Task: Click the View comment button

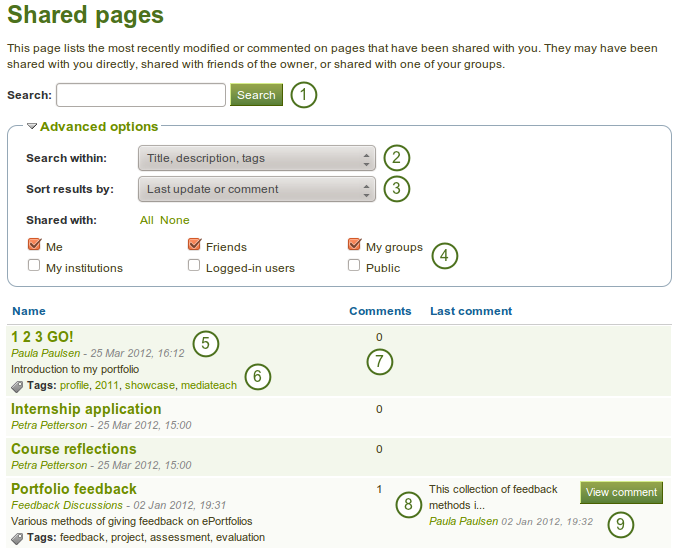Action: (621, 492)
